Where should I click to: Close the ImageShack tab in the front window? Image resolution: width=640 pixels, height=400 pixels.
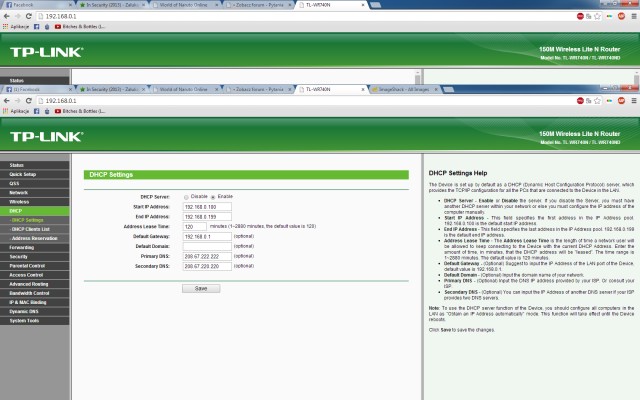[436, 89]
